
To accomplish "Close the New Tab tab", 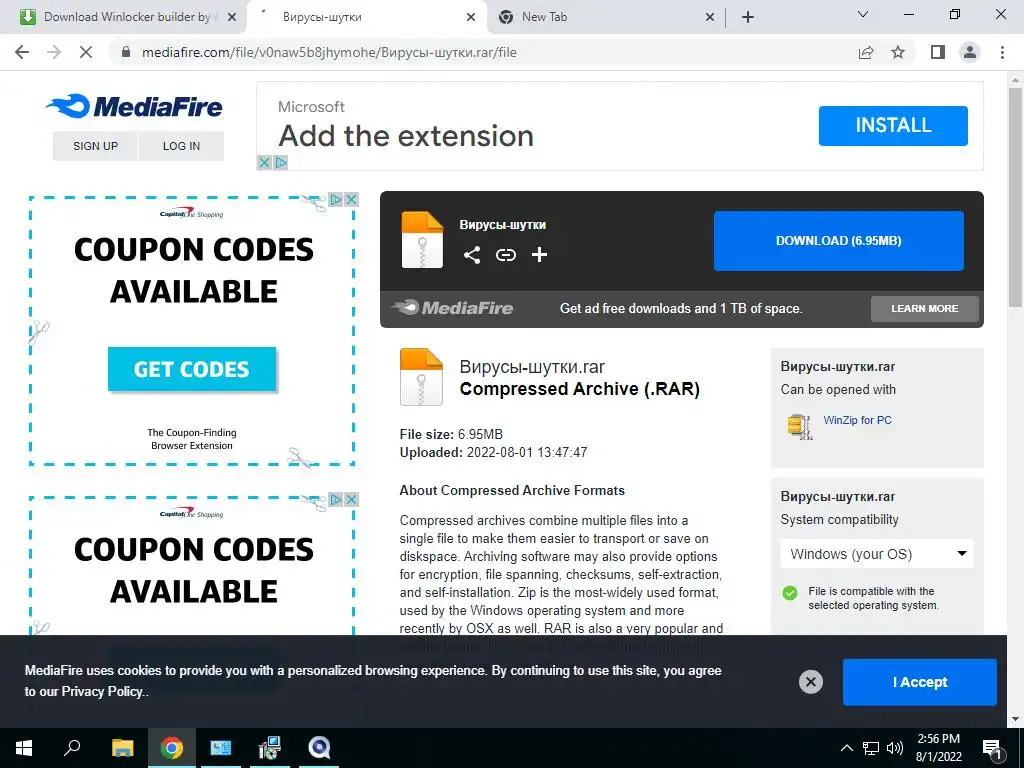I will [711, 17].
